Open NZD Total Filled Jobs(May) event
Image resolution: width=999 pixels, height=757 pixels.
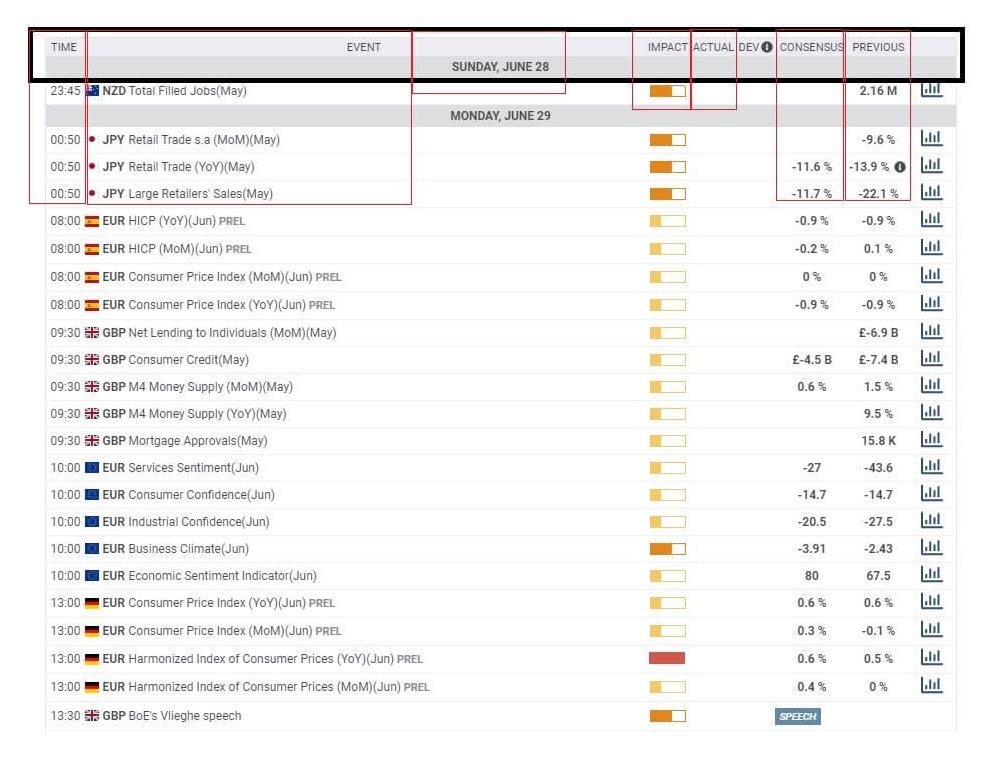pyautogui.click(x=174, y=91)
